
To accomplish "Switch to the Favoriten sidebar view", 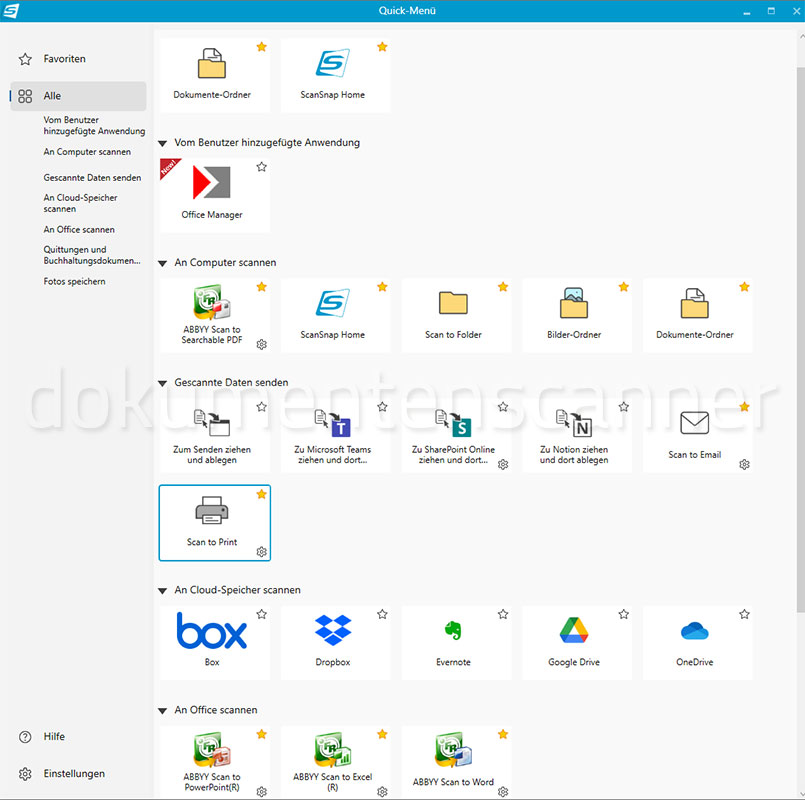I will (x=64, y=59).
